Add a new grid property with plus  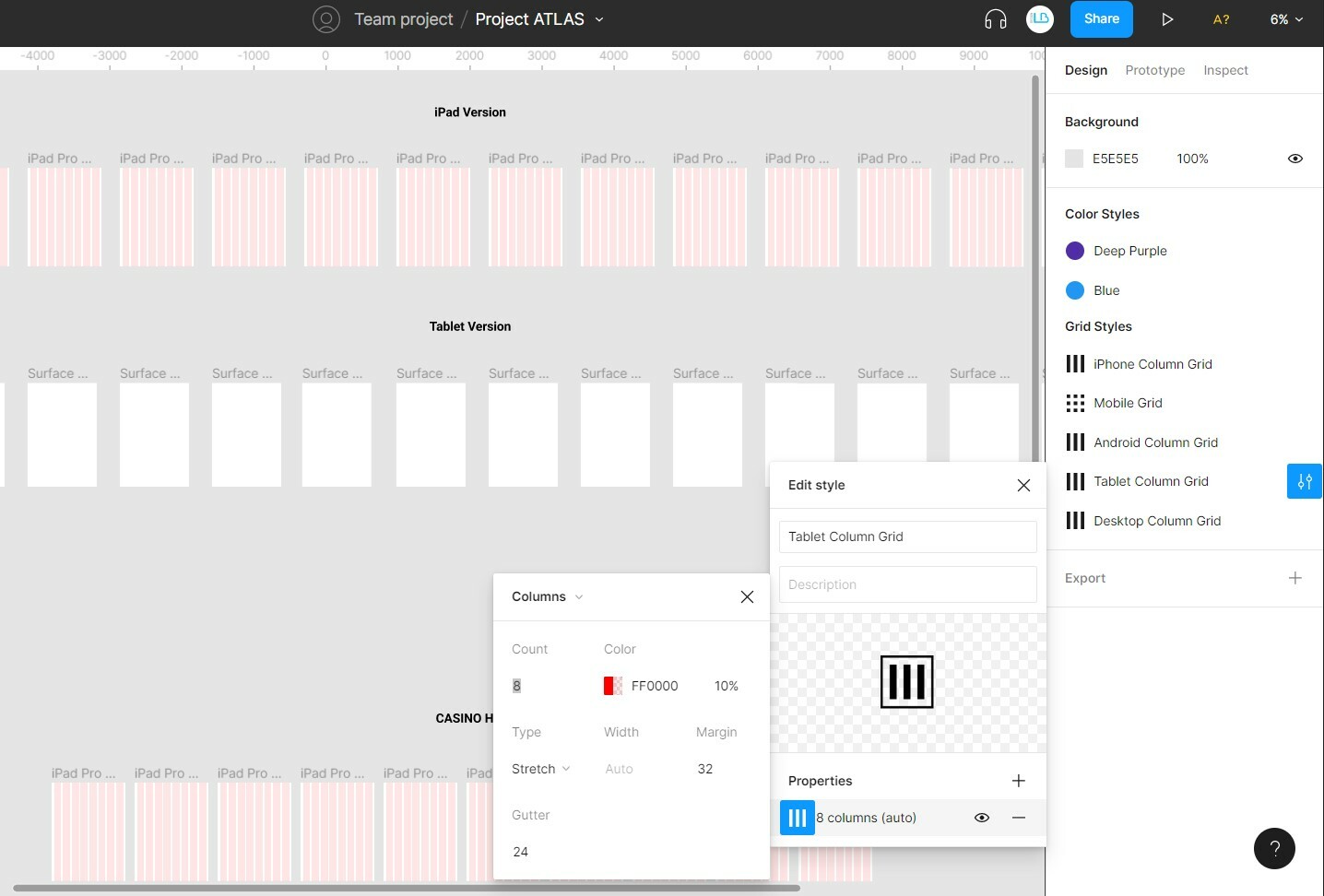coord(1019,781)
